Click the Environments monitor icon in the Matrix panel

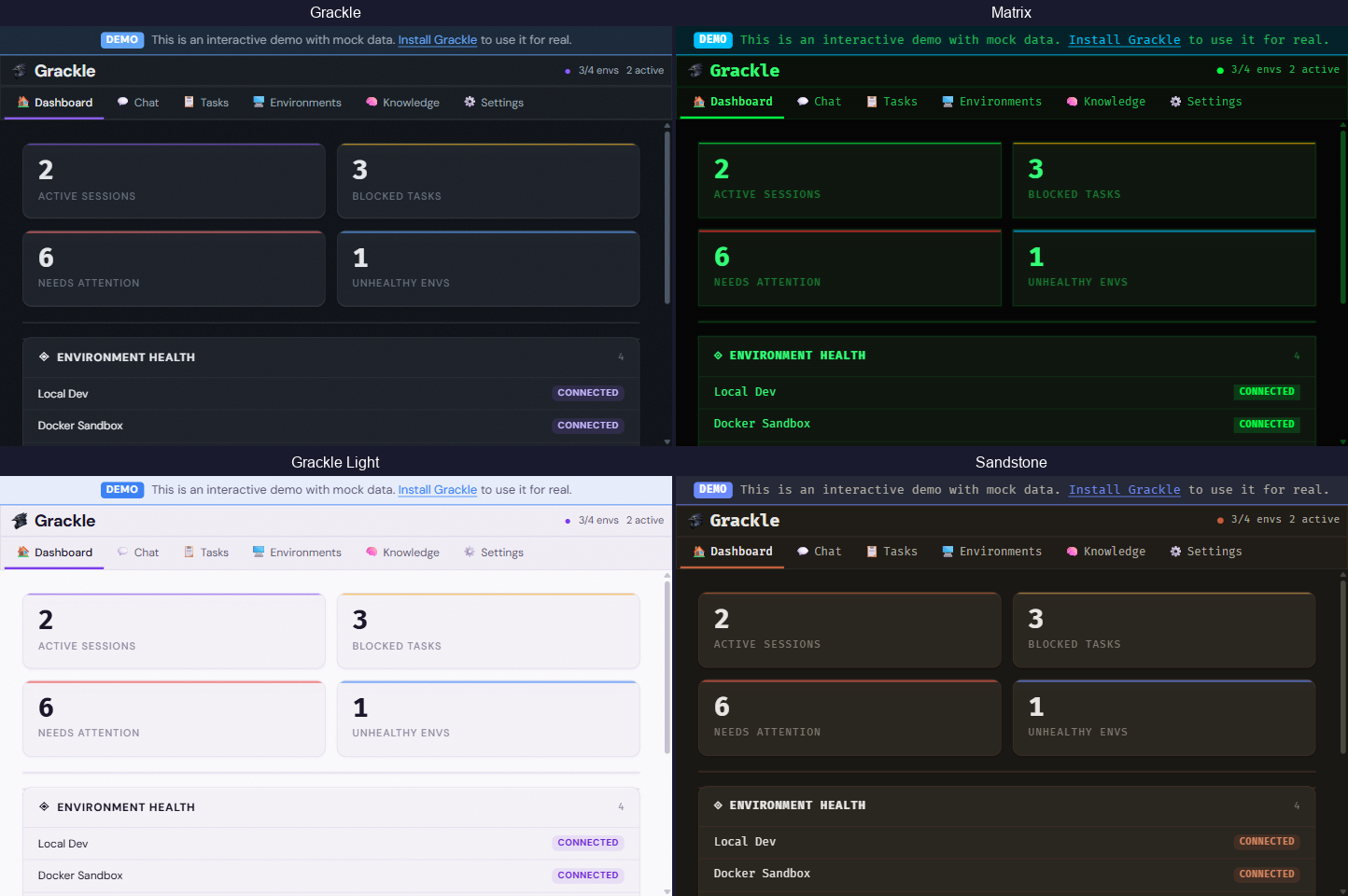click(948, 102)
